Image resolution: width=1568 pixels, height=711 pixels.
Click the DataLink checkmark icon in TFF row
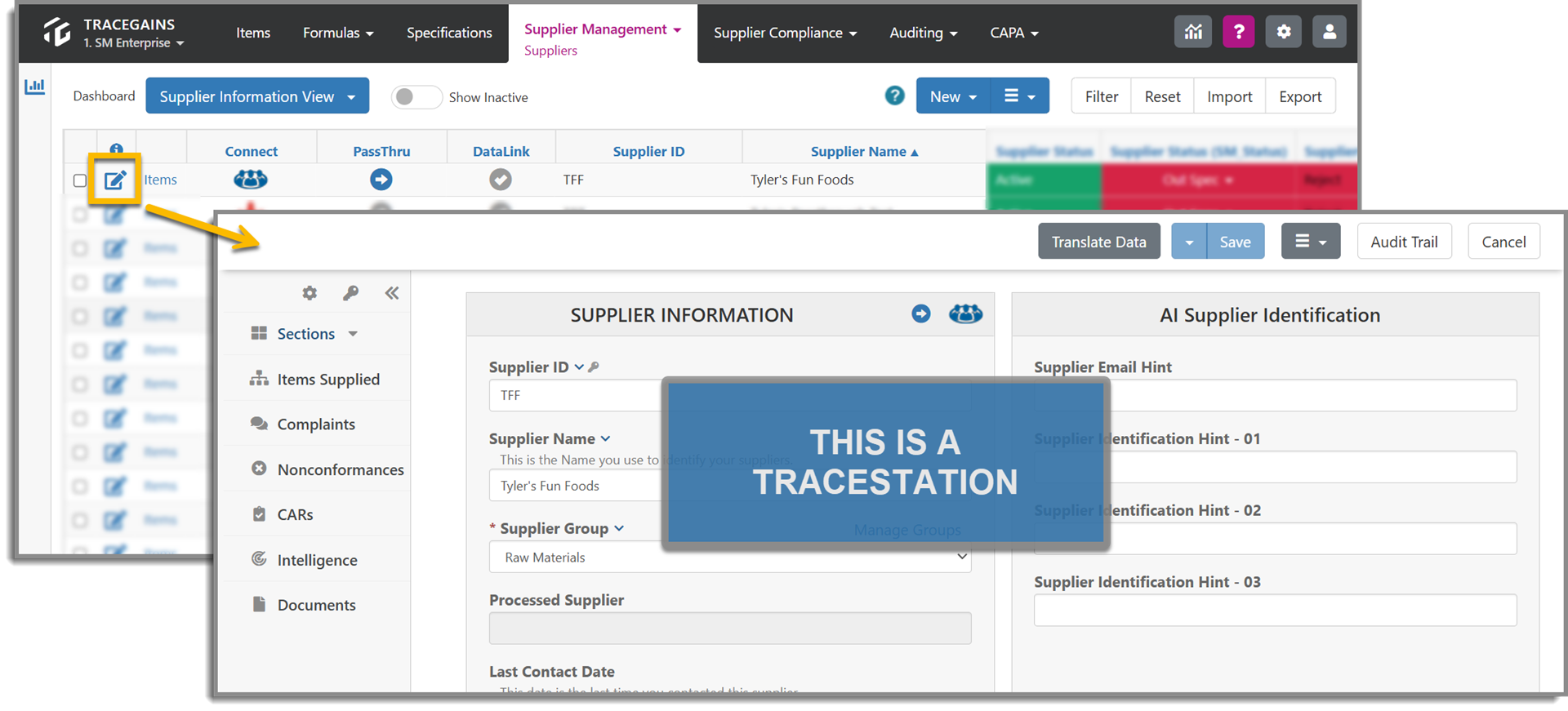coord(501,180)
